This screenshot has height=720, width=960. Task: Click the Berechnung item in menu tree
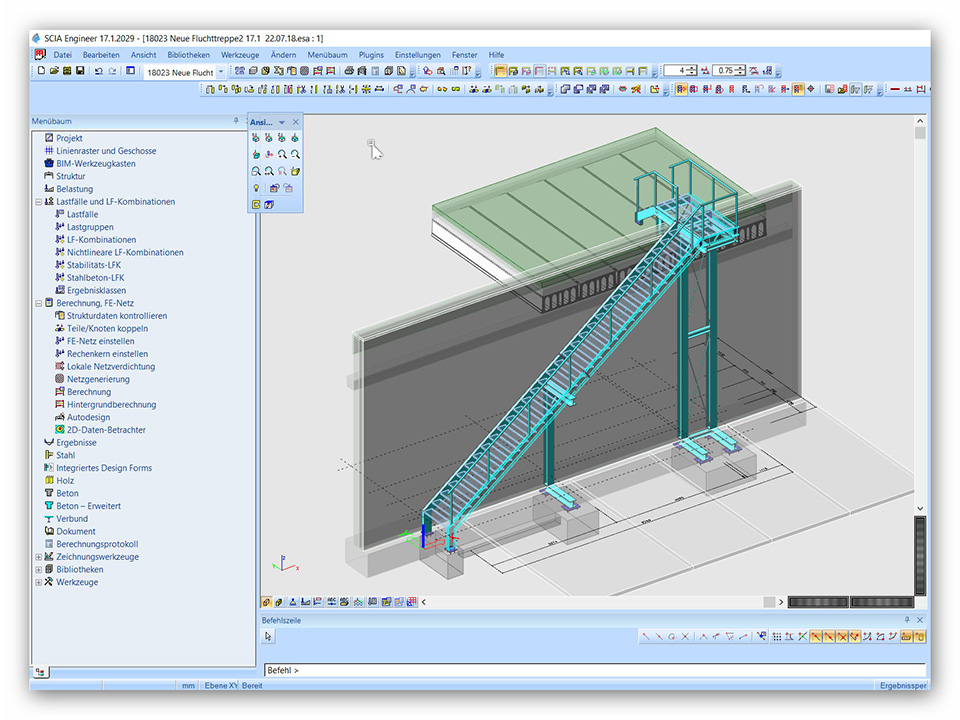click(x=89, y=392)
